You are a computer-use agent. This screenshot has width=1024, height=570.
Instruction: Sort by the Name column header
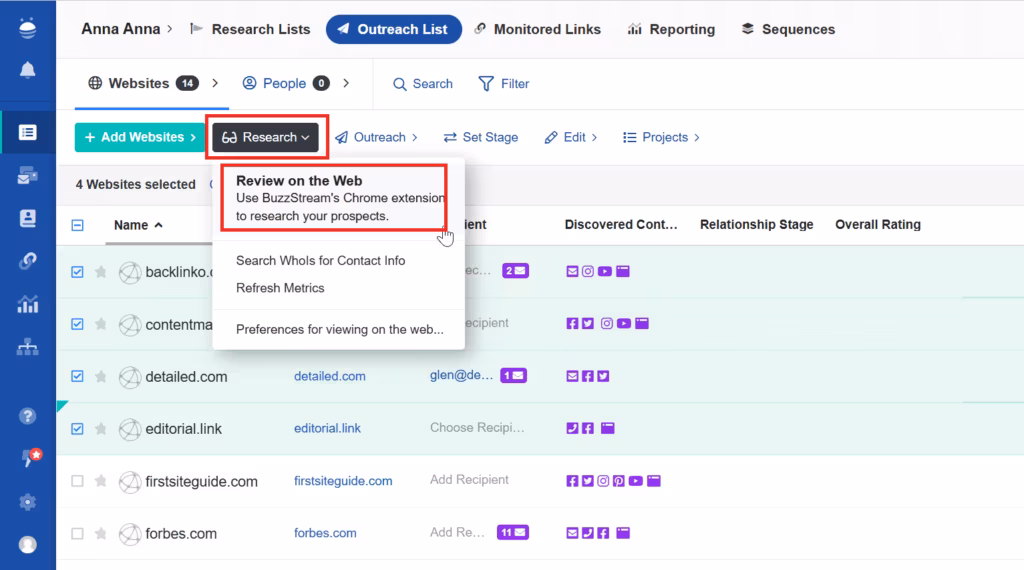point(138,225)
